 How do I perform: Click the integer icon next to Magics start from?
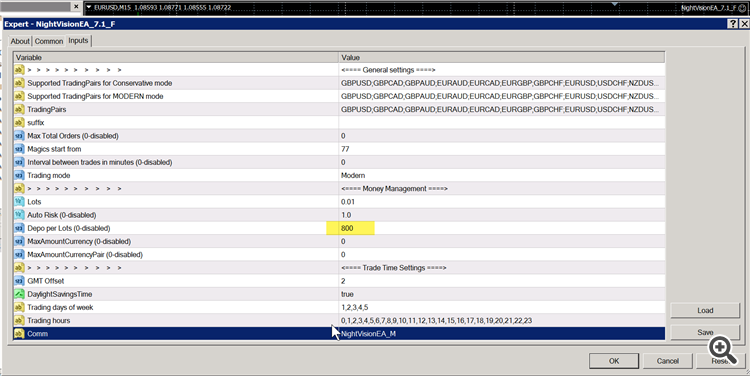click(19, 149)
